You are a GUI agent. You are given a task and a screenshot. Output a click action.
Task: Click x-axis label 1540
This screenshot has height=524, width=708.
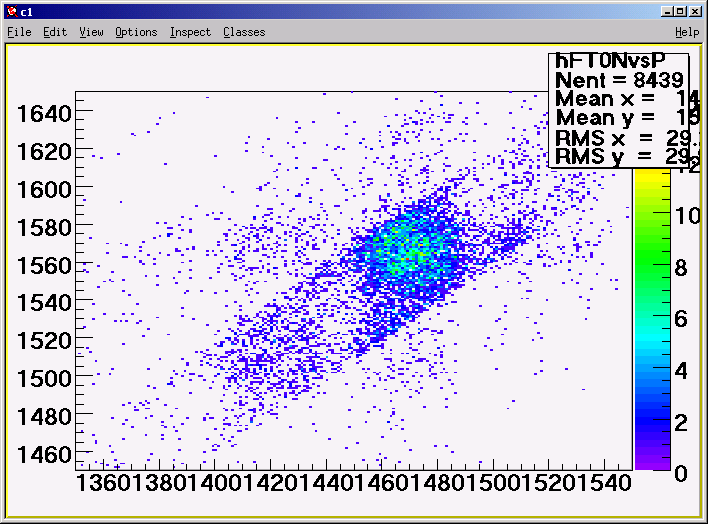point(604,483)
